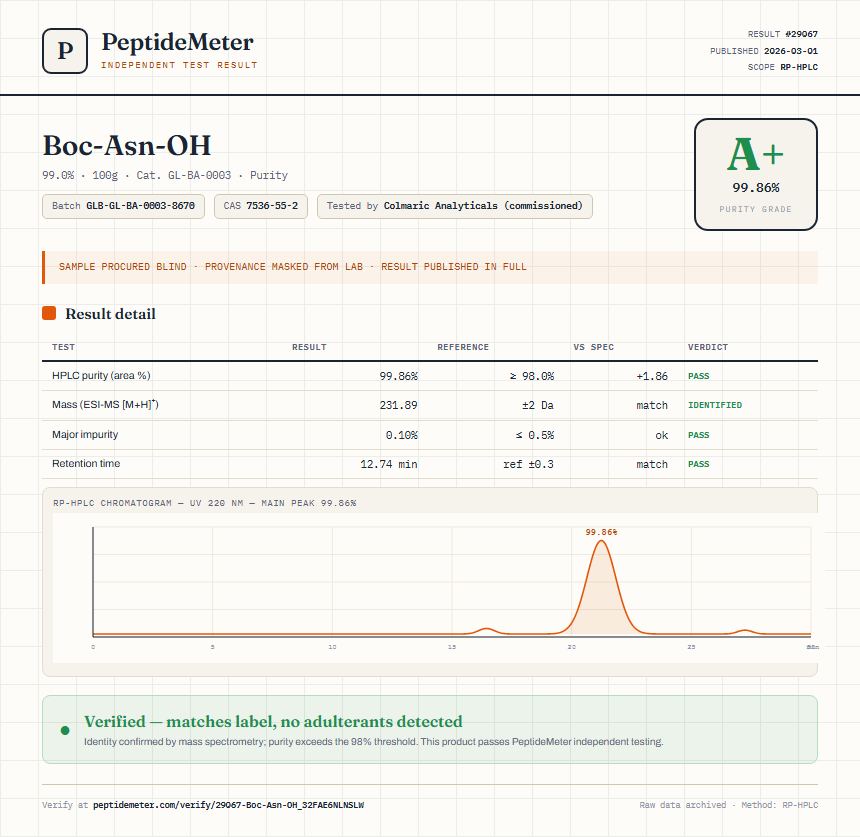Click the Batch GLB-GL-BA-0003-8670 badge
The image size is (860, 837).
[x=123, y=206]
